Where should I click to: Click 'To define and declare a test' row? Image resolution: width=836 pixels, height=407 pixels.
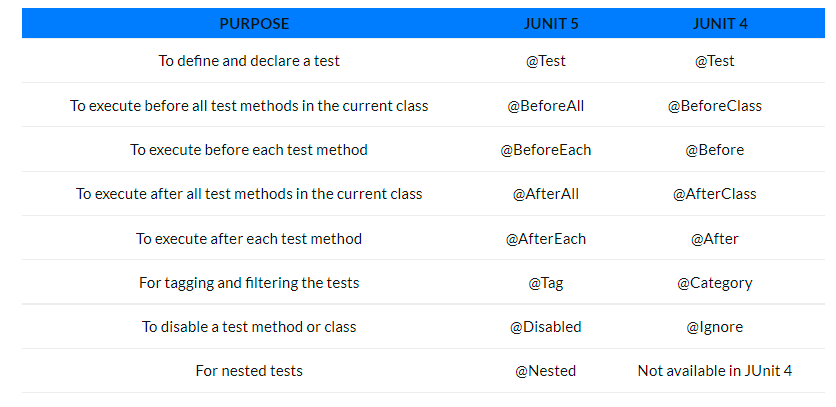click(423, 61)
